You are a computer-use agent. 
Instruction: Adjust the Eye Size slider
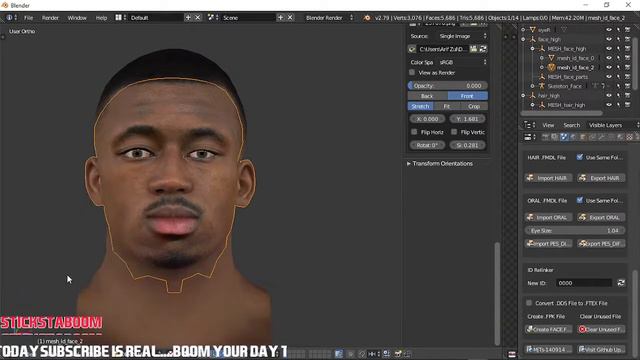point(575,231)
